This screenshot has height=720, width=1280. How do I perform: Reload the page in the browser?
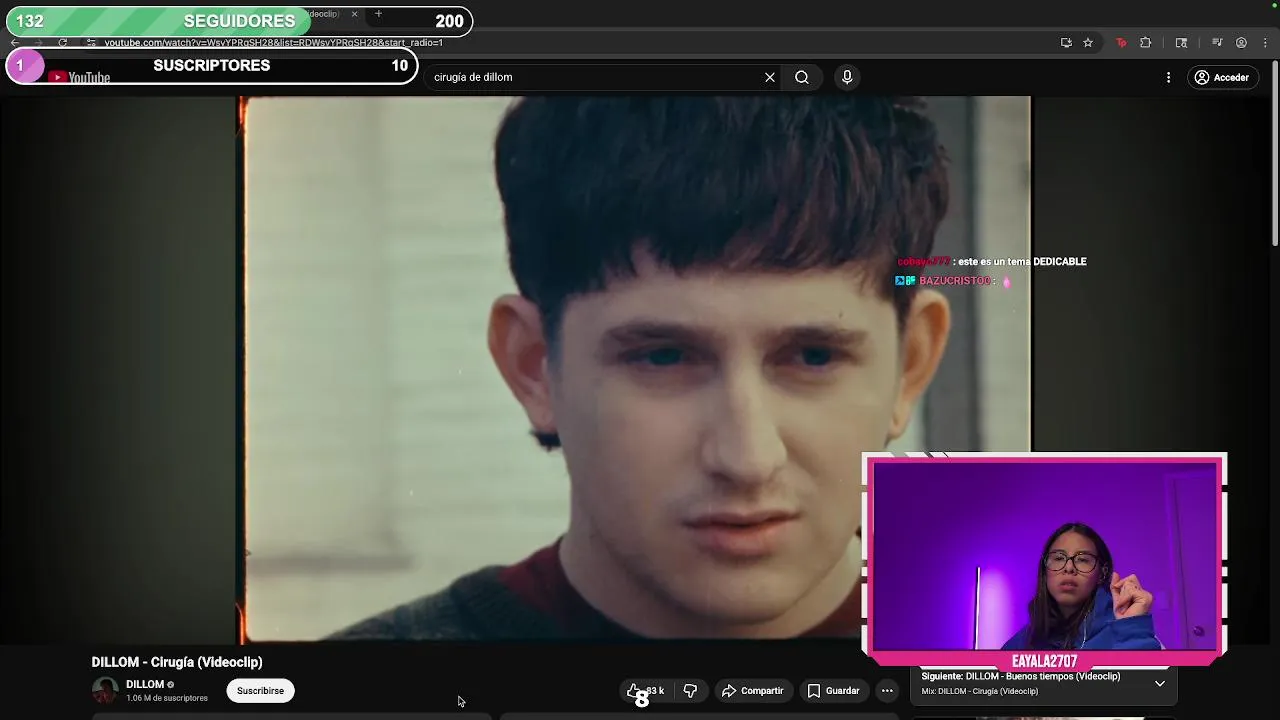click(63, 43)
